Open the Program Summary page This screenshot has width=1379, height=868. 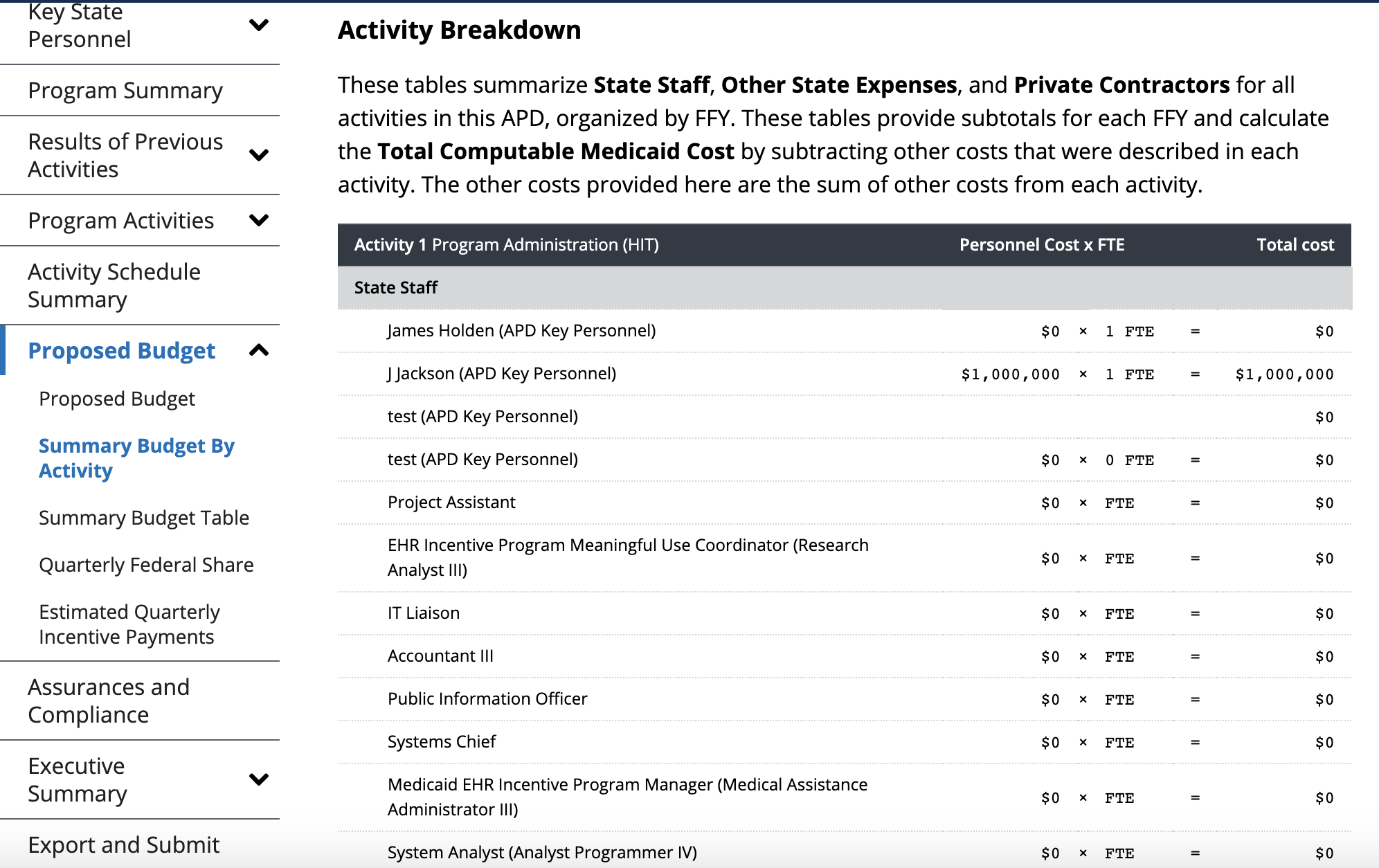pos(125,90)
